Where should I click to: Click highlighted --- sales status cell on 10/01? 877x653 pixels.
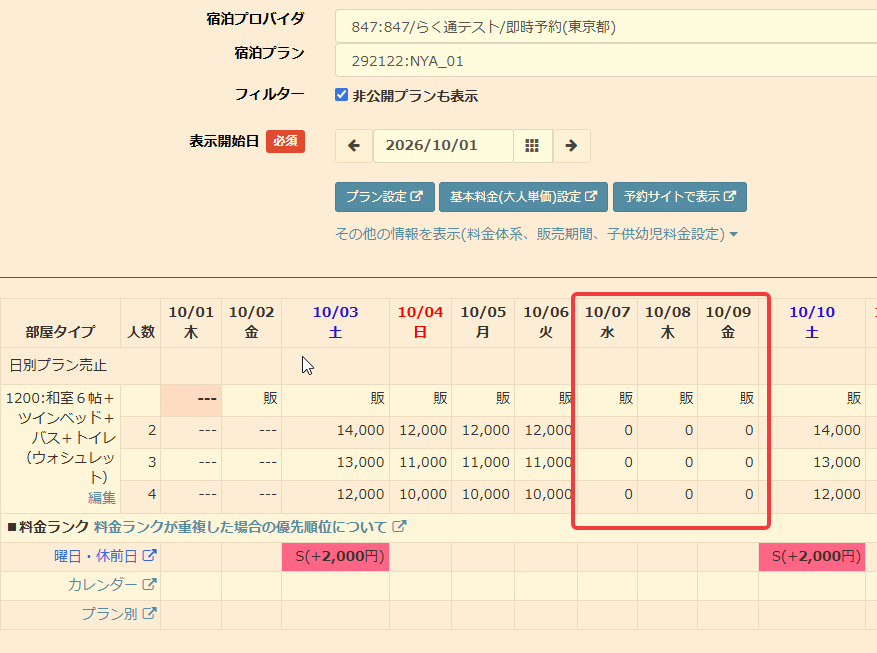tap(191, 400)
